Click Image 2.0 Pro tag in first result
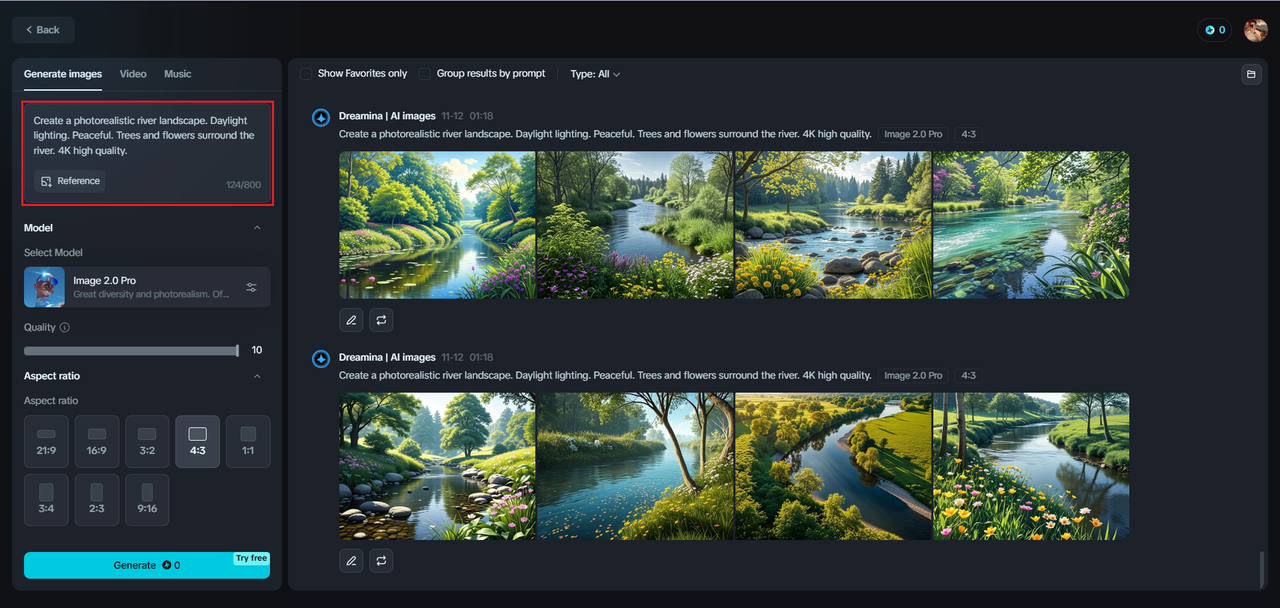1280x608 pixels. 913,134
